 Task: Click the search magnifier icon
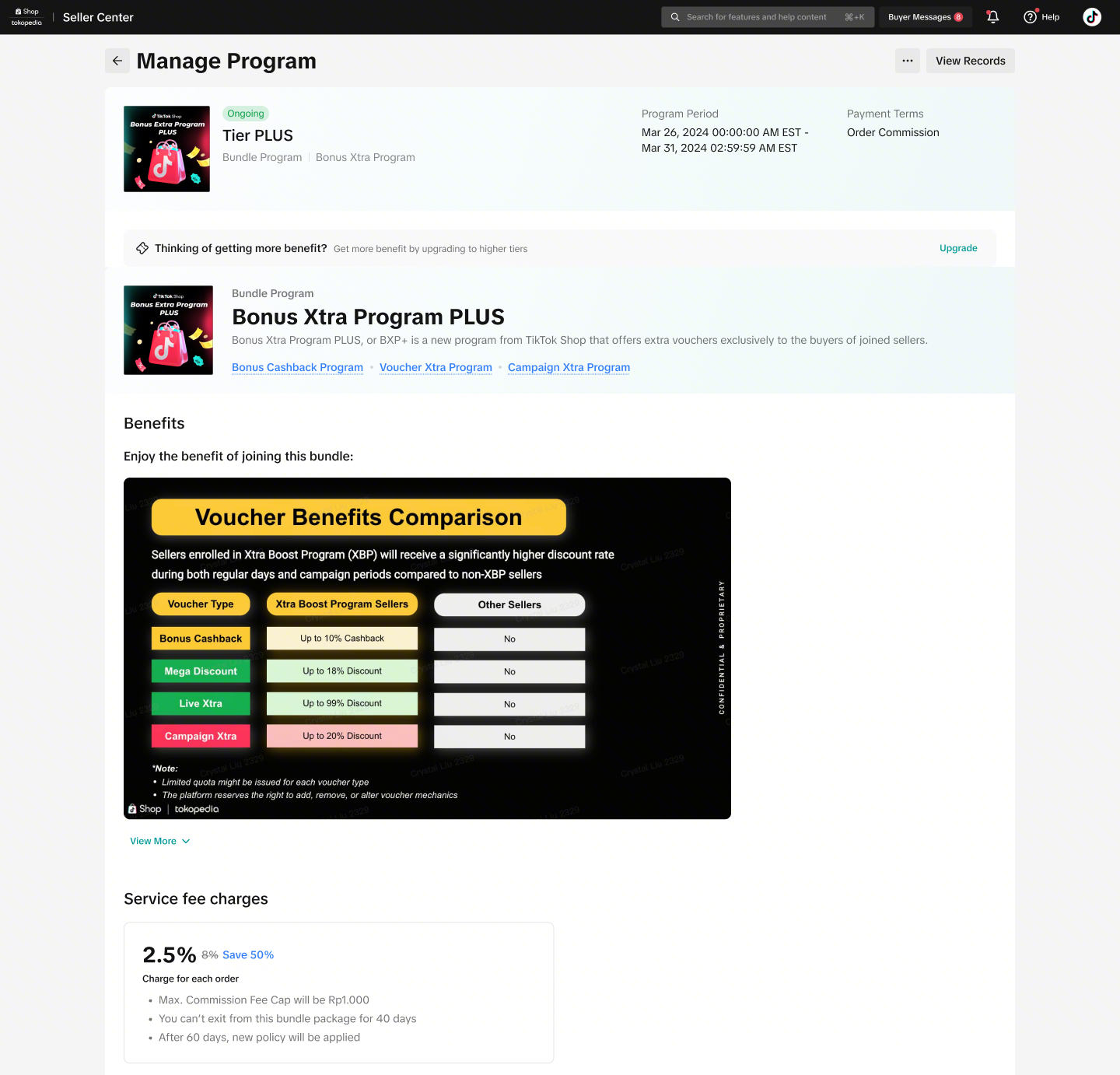675,17
